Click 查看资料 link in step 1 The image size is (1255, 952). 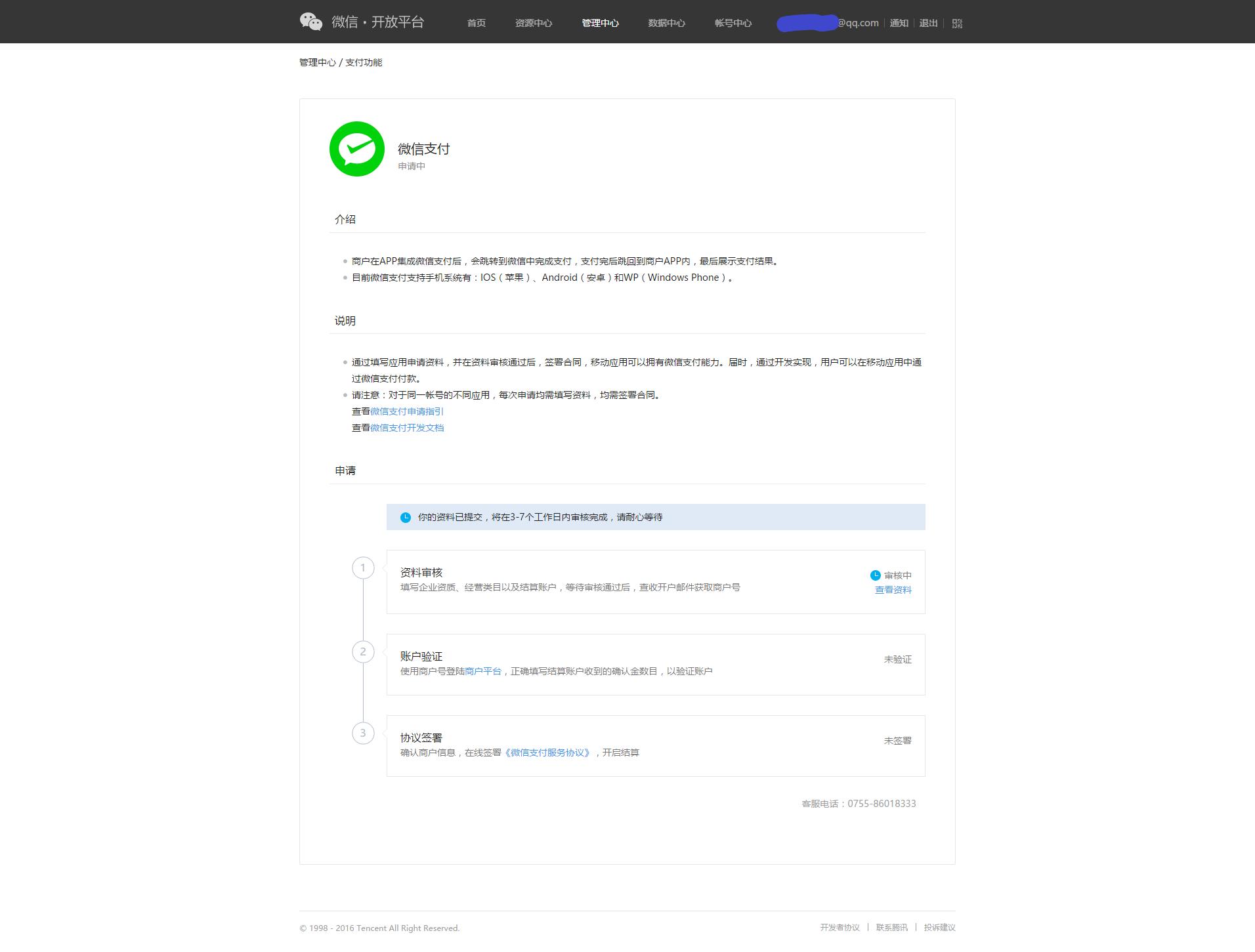click(x=893, y=590)
